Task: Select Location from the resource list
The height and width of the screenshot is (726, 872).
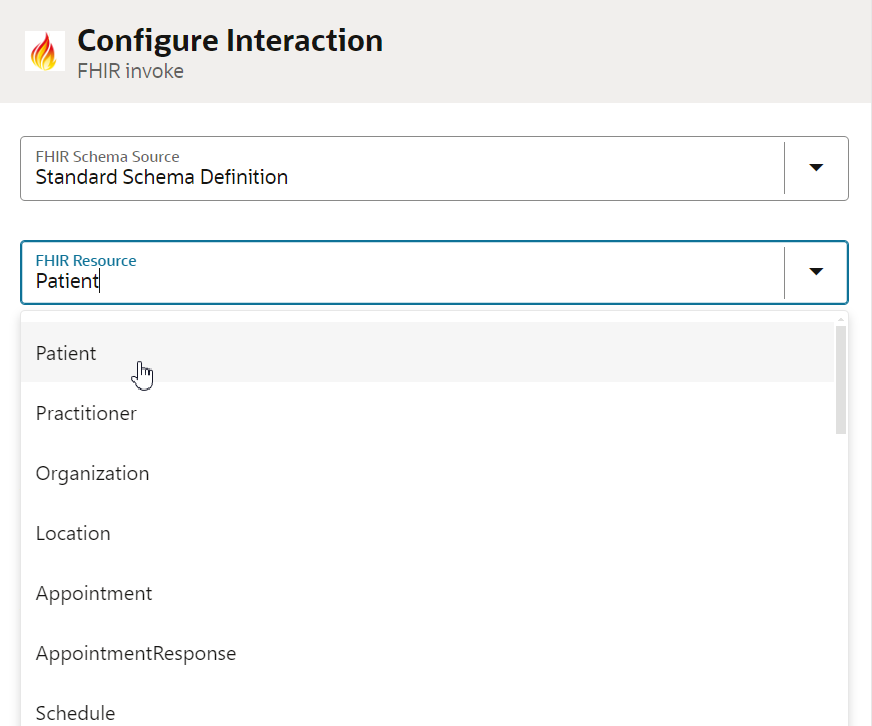Action: (73, 533)
